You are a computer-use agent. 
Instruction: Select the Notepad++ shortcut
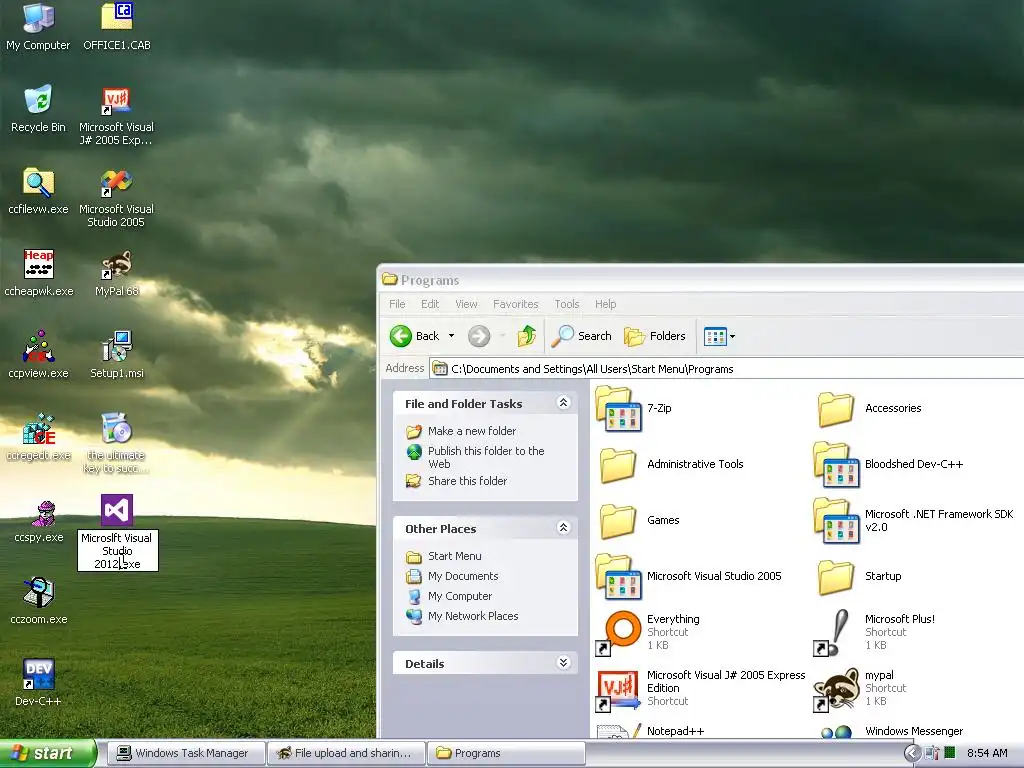(650, 731)
